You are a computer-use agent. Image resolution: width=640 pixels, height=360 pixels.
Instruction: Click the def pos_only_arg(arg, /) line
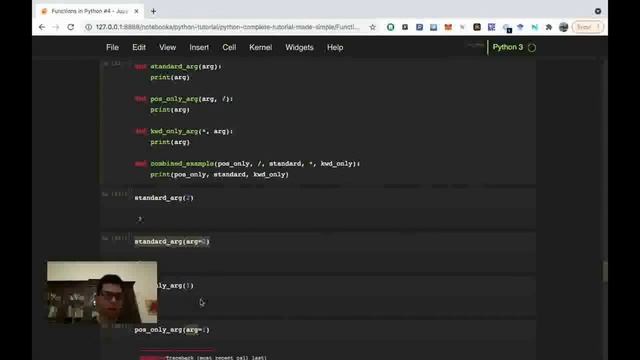click(x=184, y=99)
